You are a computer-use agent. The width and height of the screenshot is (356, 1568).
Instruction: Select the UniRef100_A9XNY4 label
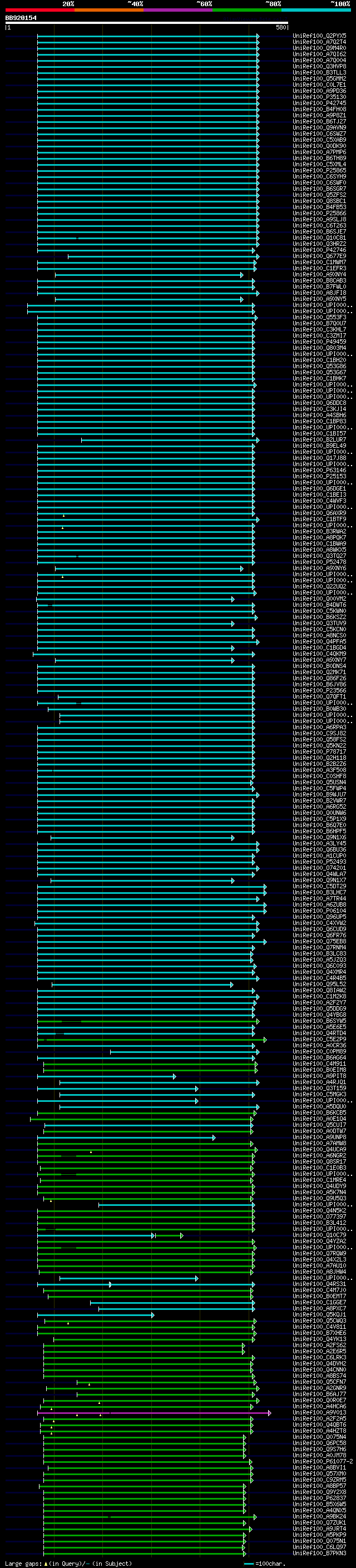[x=319, y=275]
